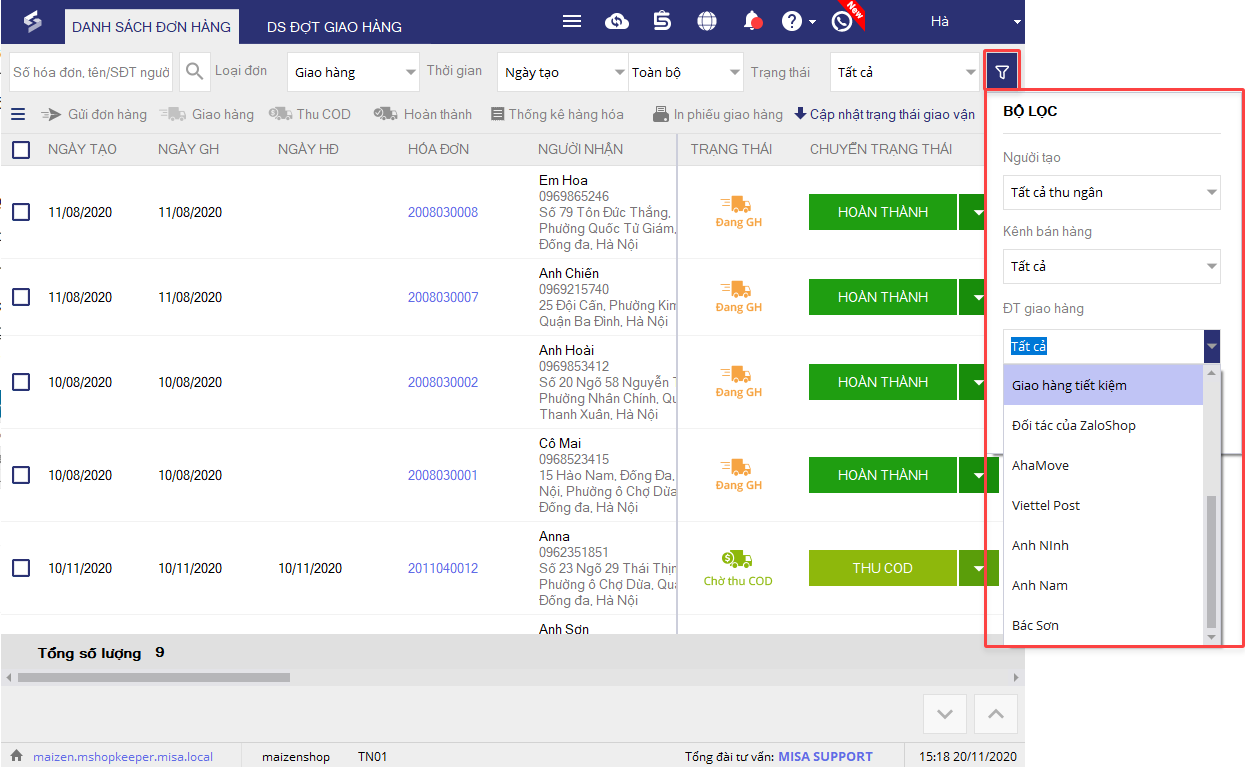
Task: Click HOÀN THÀNH for Em Hoa order
Action: click(x=883, y=212)
